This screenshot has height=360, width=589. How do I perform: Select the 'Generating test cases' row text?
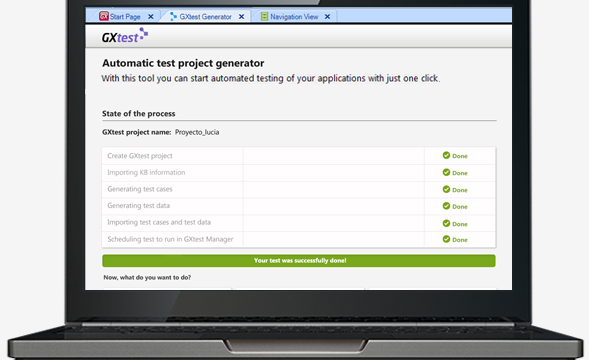tap(140, 189)
